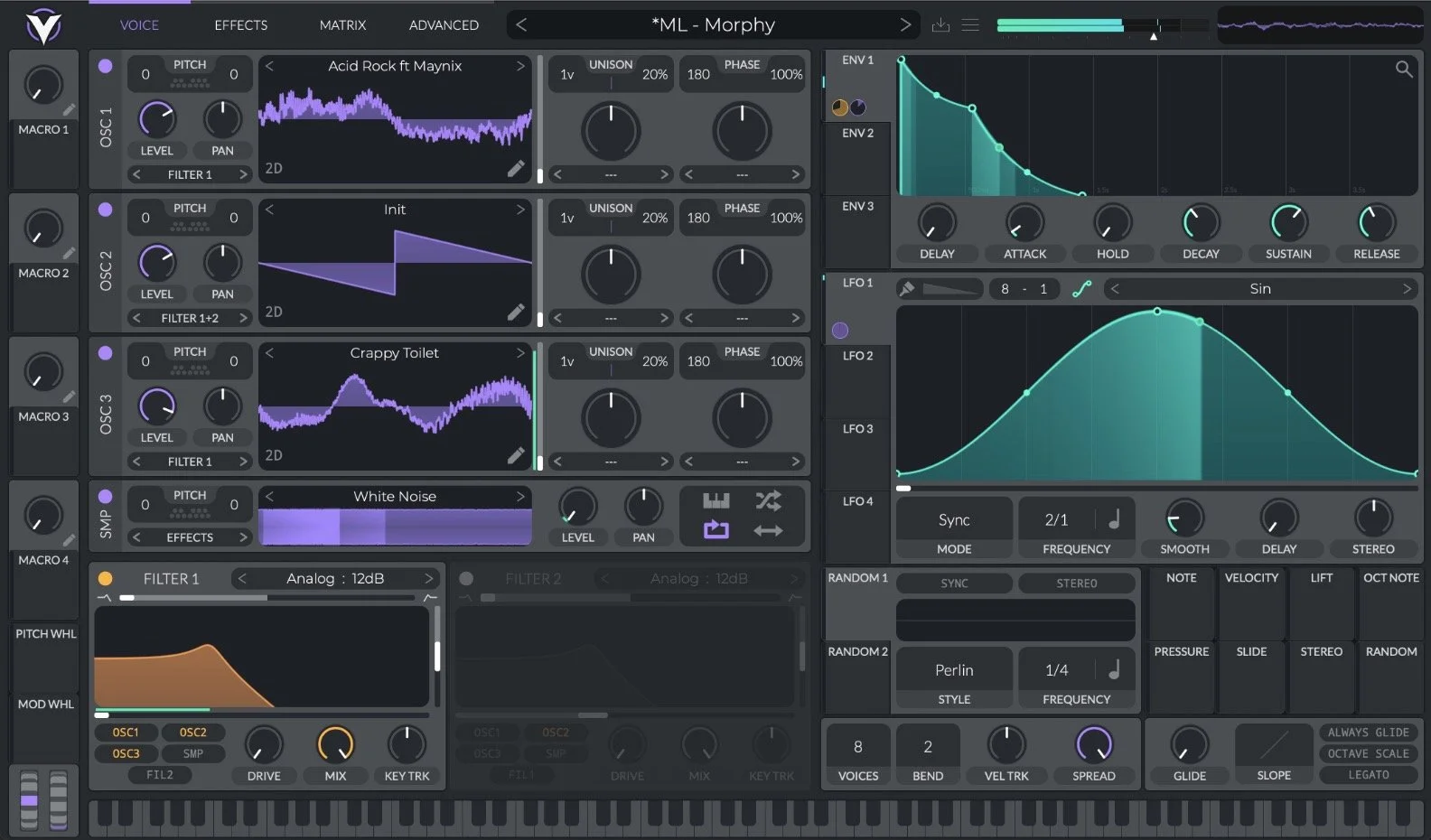Click the icon right of Filter 1 blend slider

430,598
